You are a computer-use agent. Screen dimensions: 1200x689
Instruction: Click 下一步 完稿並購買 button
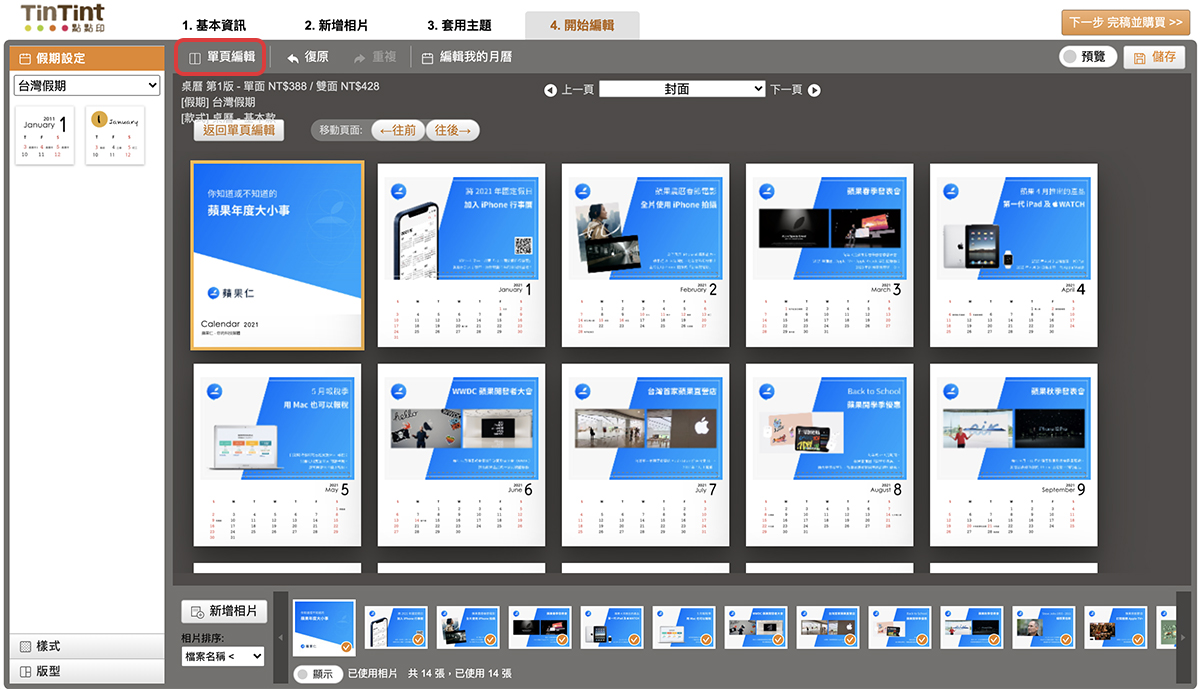point(1126,22)
